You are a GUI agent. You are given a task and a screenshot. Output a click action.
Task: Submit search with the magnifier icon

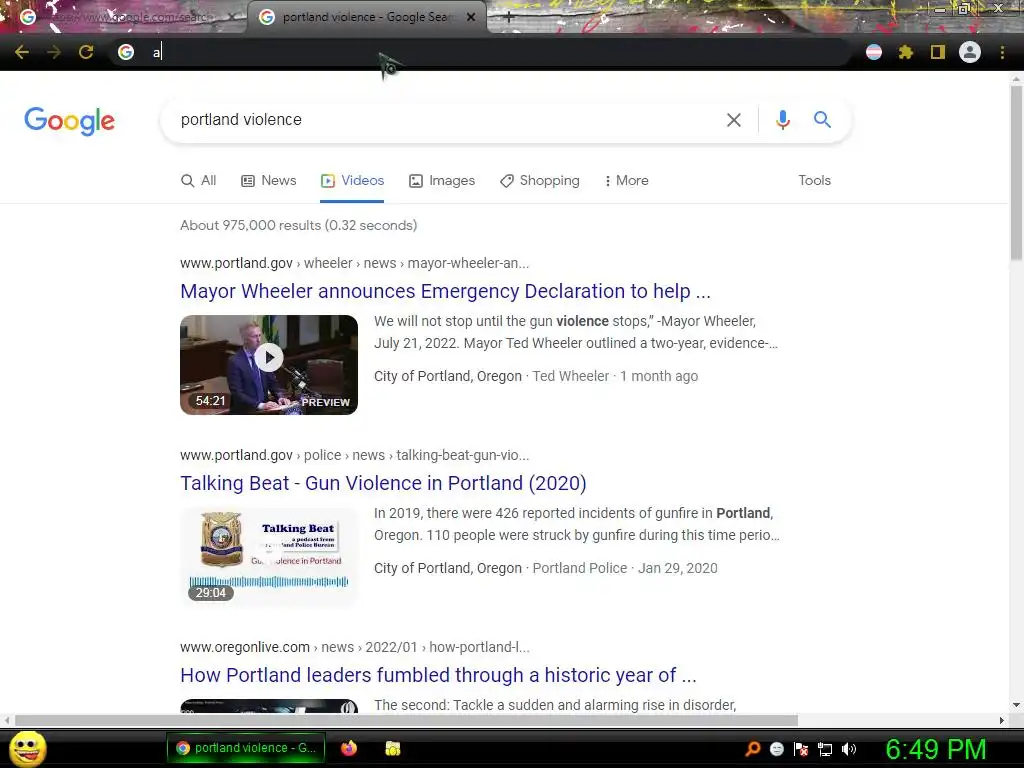[x=822, y=120]
